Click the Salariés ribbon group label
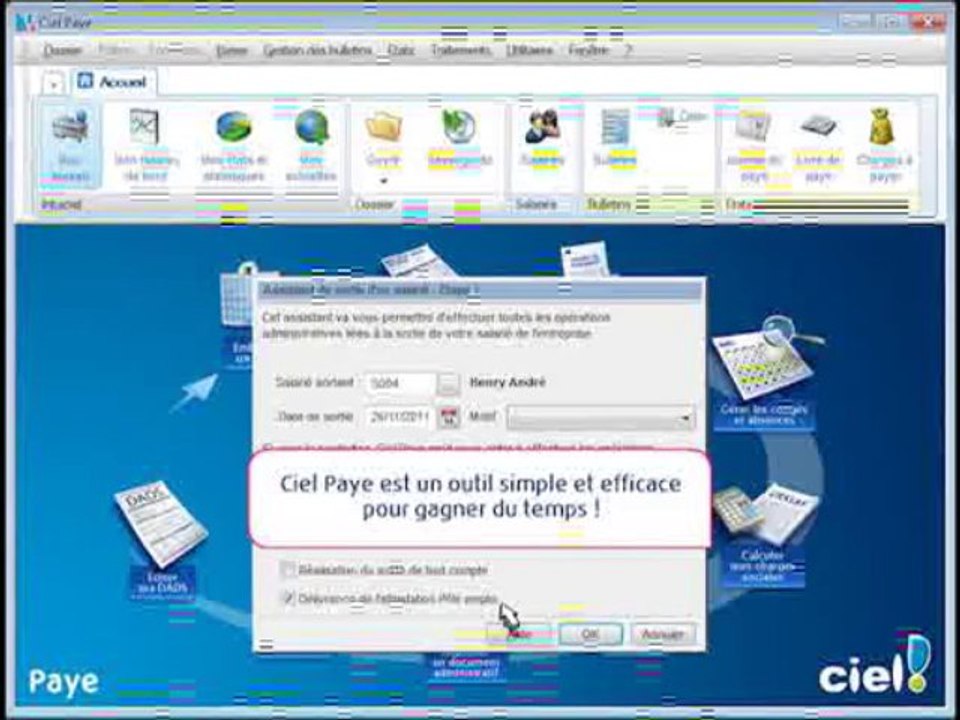This screenshot has height=720, width=960. [x=536, y=204]
